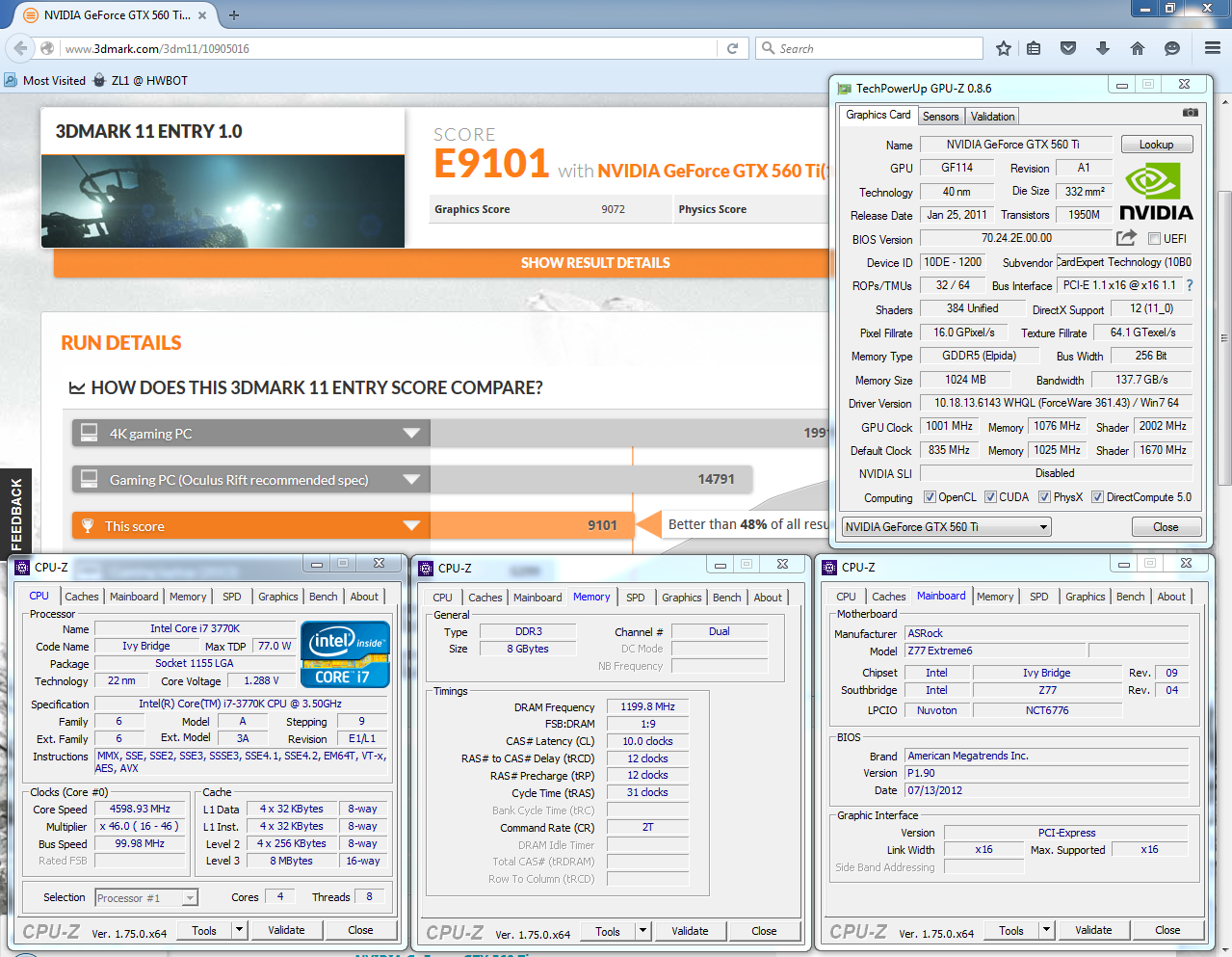Screen dimensions: 1232x957
Task: Click the BIOS share export icon in GPU-Z
Action: (x=1126, y=238)
